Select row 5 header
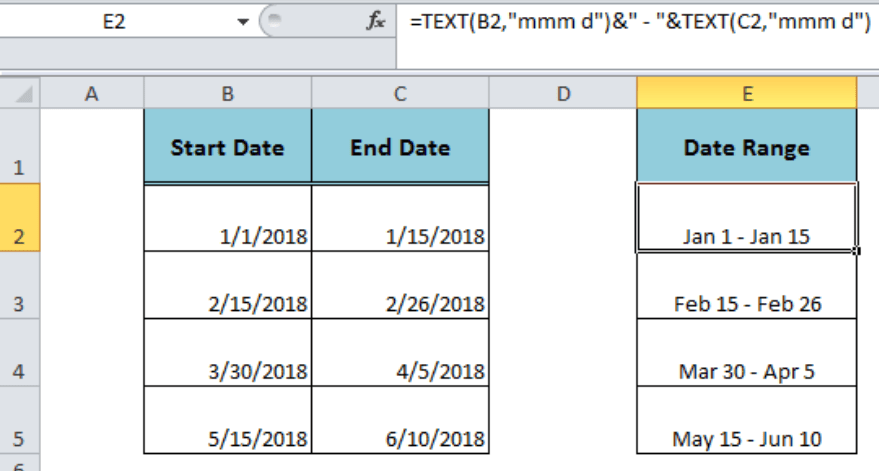This screenshot has width=879, height=471. (x=19, y=421)
